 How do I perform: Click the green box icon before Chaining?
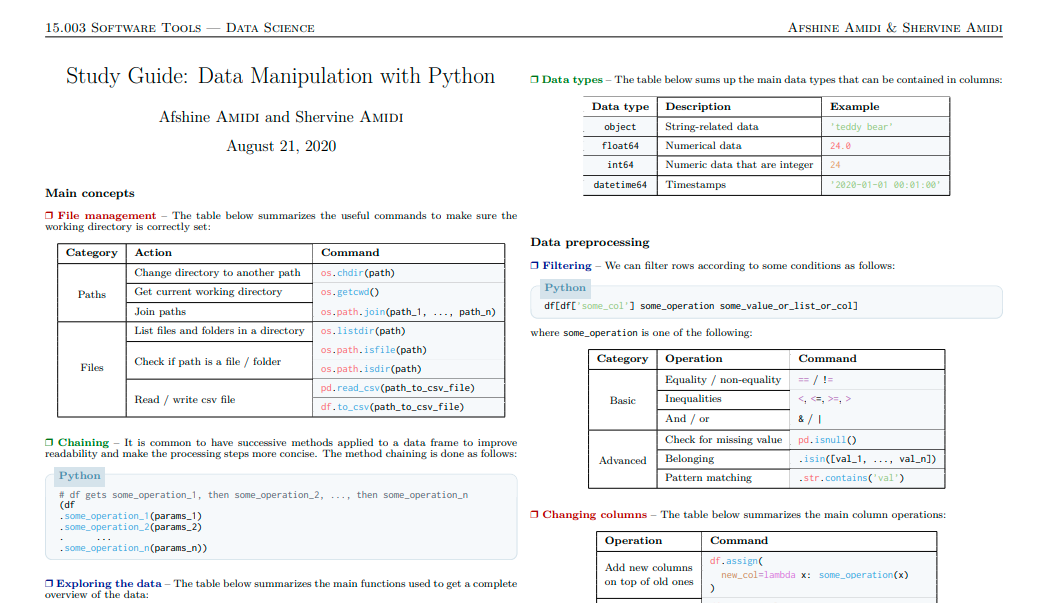tap(49, 442)
